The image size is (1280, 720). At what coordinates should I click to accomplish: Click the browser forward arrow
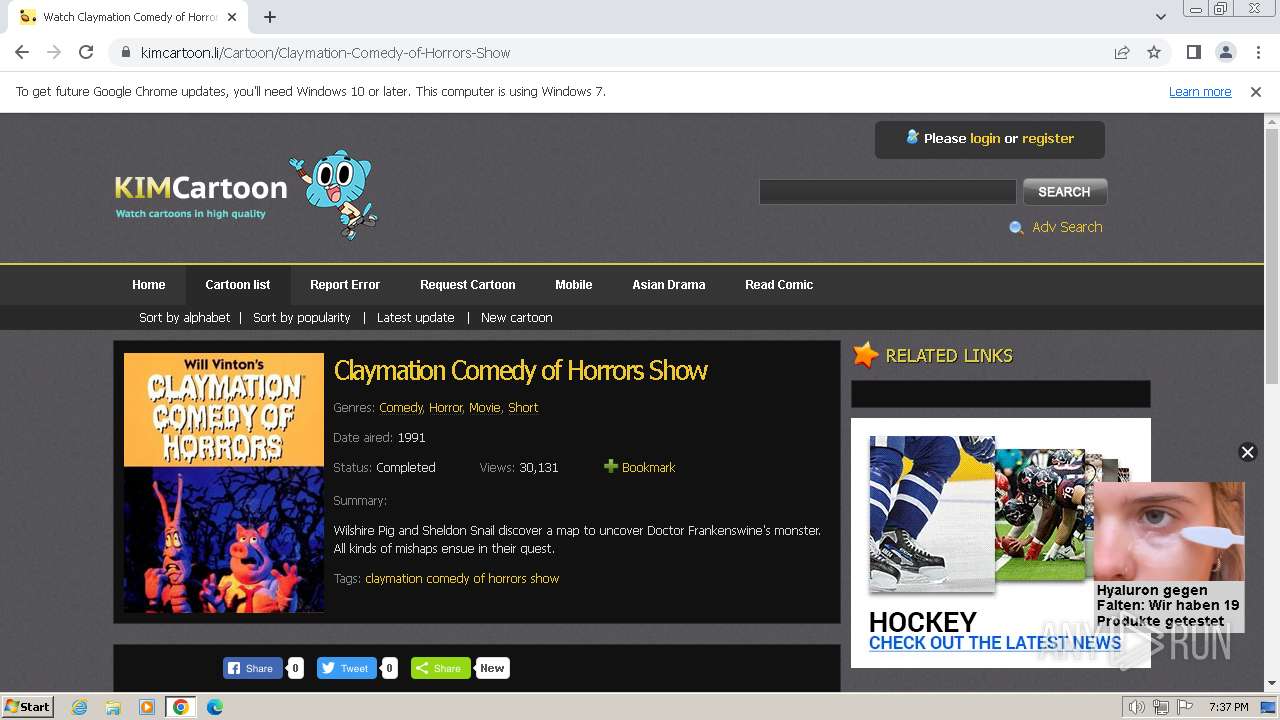tap(54, 52)
